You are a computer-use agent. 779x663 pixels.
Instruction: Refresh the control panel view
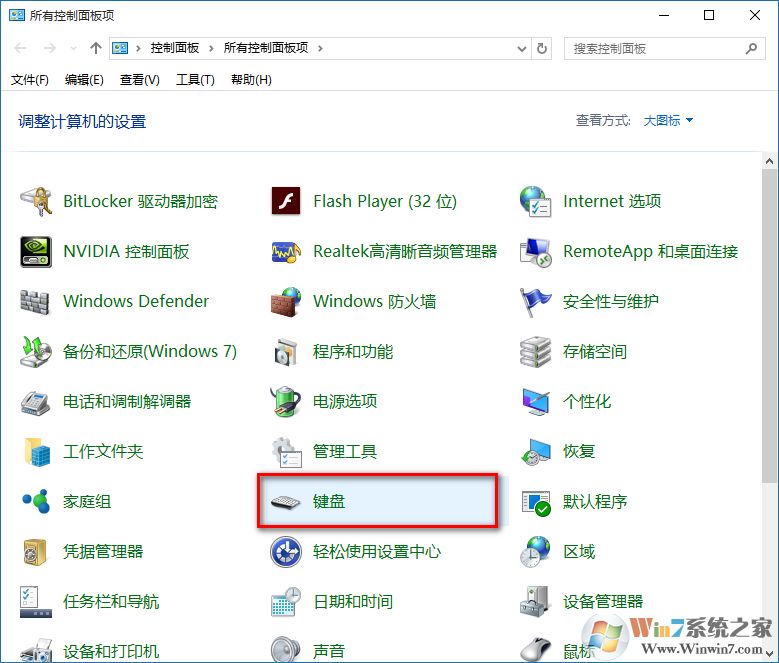pyautogui.click(x=542, y=49)
